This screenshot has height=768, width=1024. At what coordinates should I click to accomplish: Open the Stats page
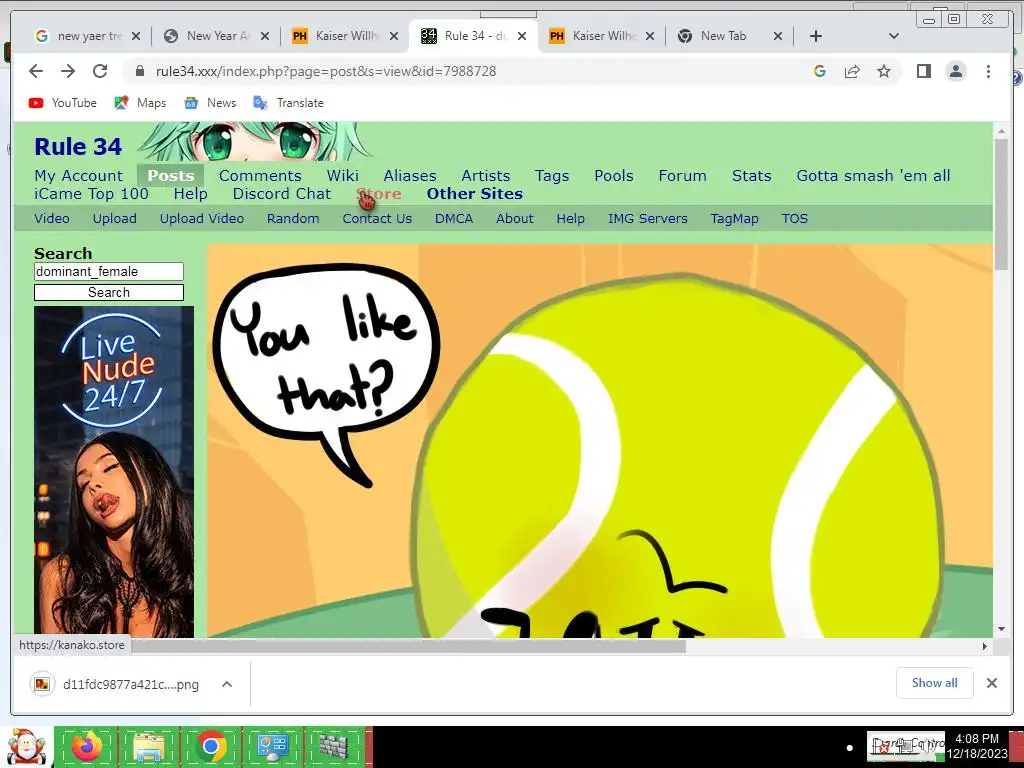point(752,176)
